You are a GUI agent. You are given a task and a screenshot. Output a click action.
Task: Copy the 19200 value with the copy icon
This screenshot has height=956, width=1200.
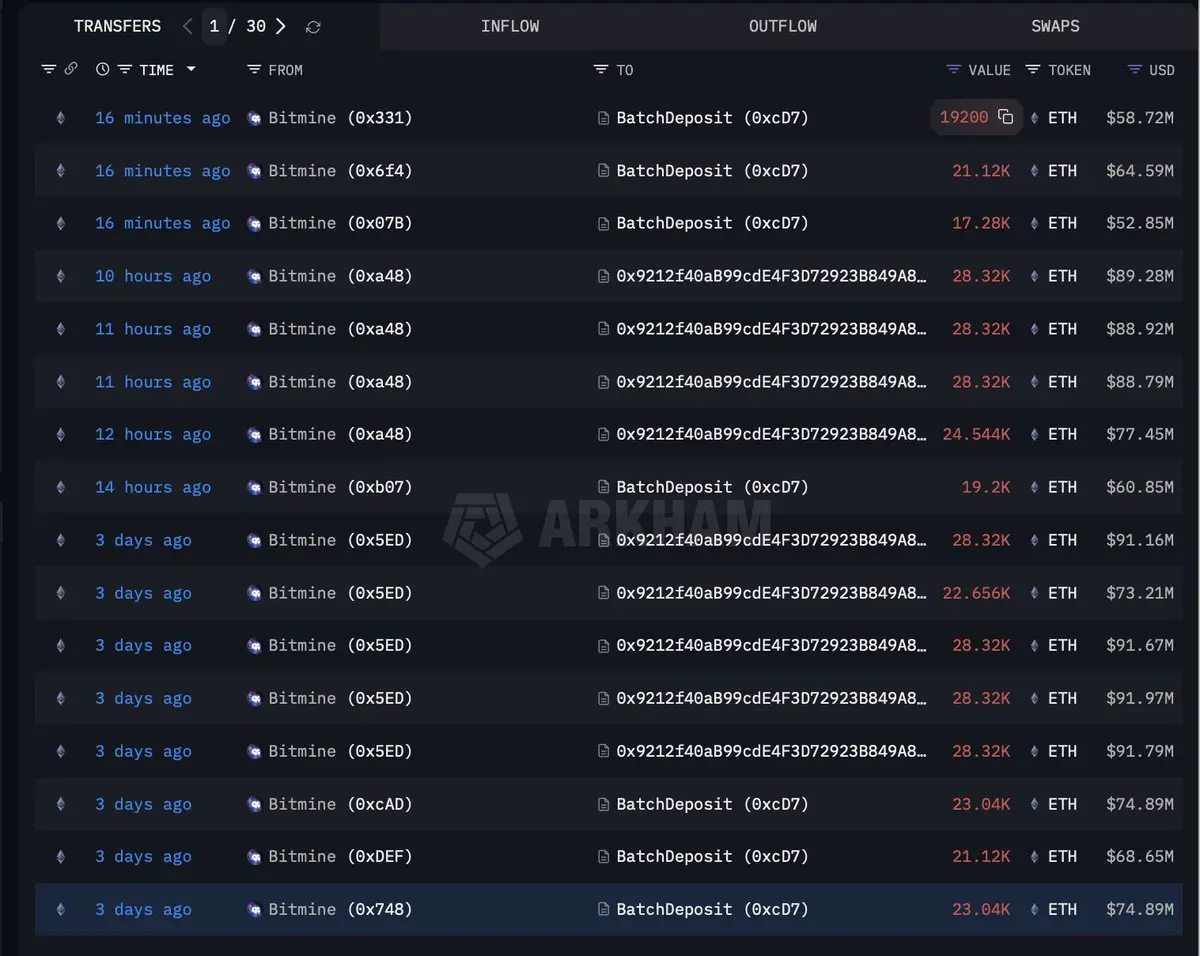click(x=1006, y=117)
